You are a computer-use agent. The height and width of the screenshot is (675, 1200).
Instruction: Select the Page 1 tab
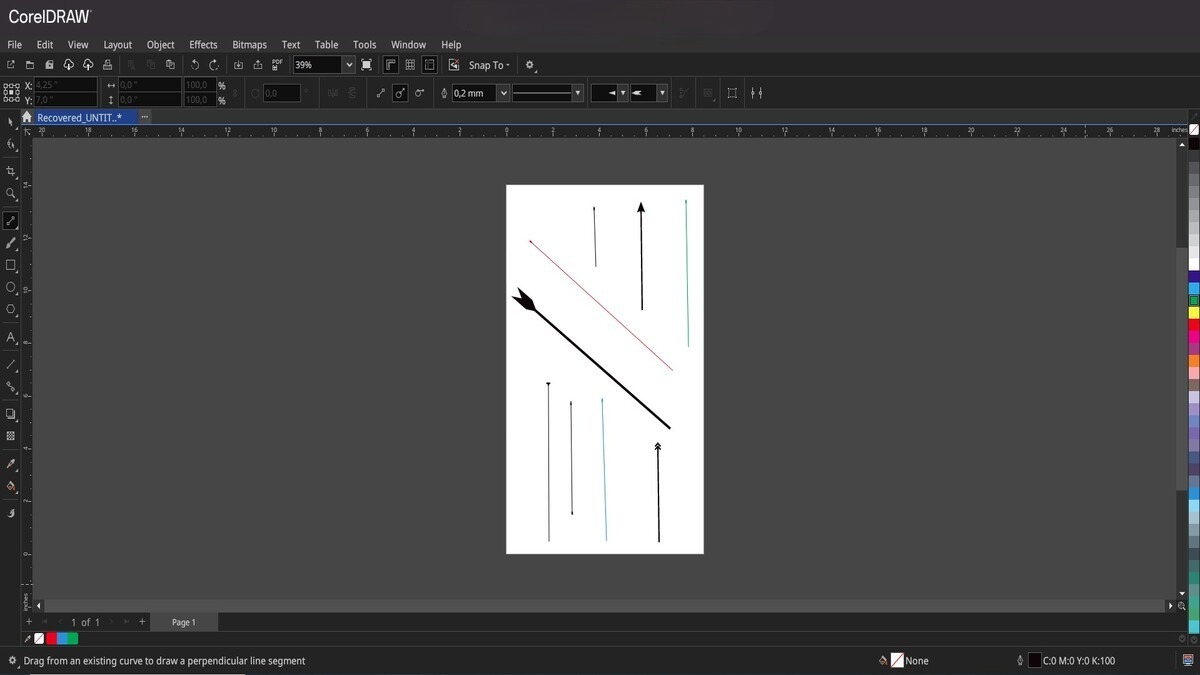pyautogui.click(x=183, y=622)
